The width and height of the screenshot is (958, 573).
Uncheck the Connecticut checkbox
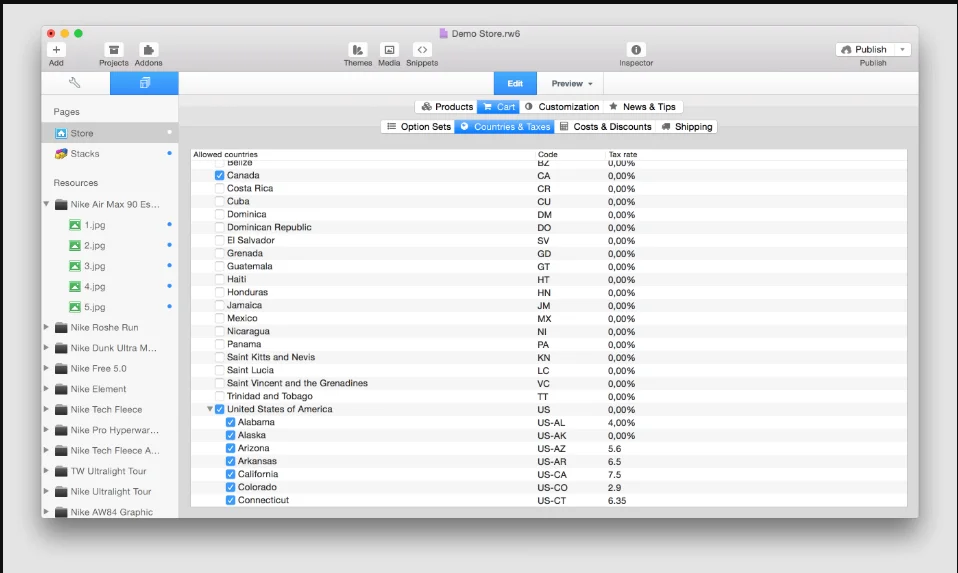point(230,500)
